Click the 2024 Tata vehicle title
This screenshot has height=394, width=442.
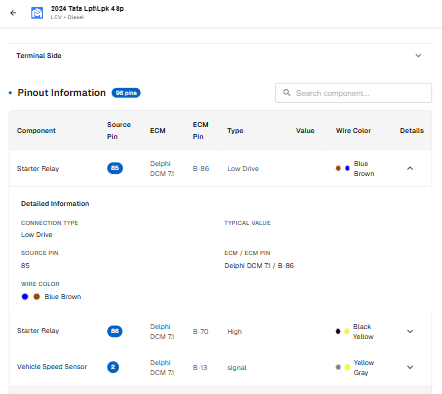[87, 9]
